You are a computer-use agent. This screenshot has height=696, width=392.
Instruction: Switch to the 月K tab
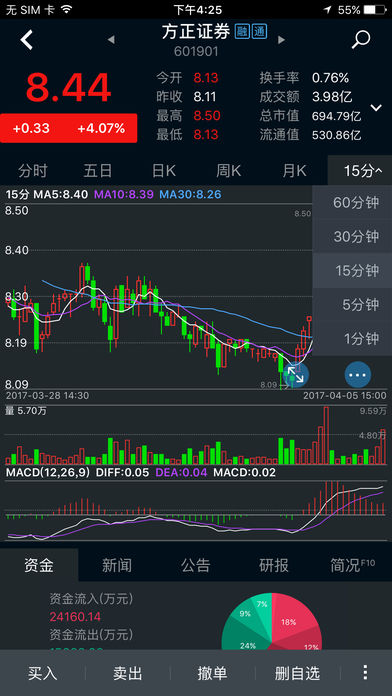294,171
